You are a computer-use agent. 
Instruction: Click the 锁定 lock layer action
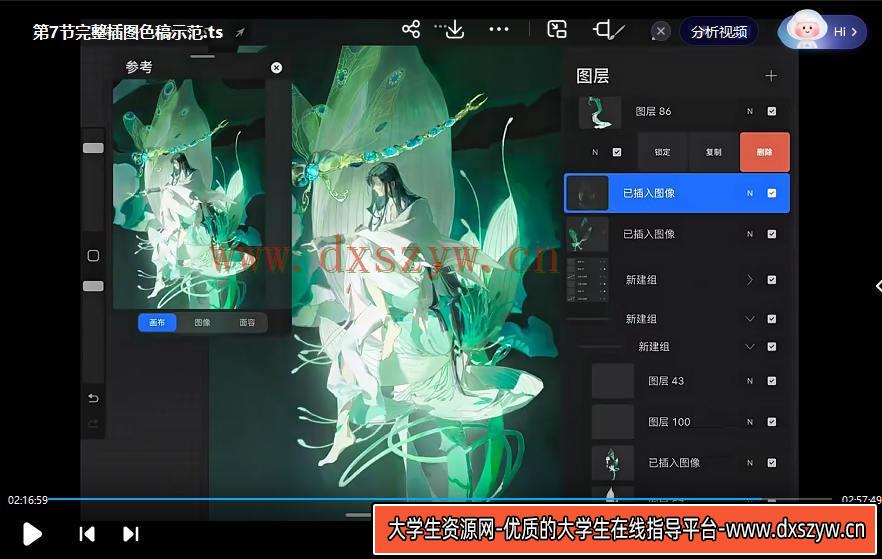pyautogui.click(x=662, y=152)
